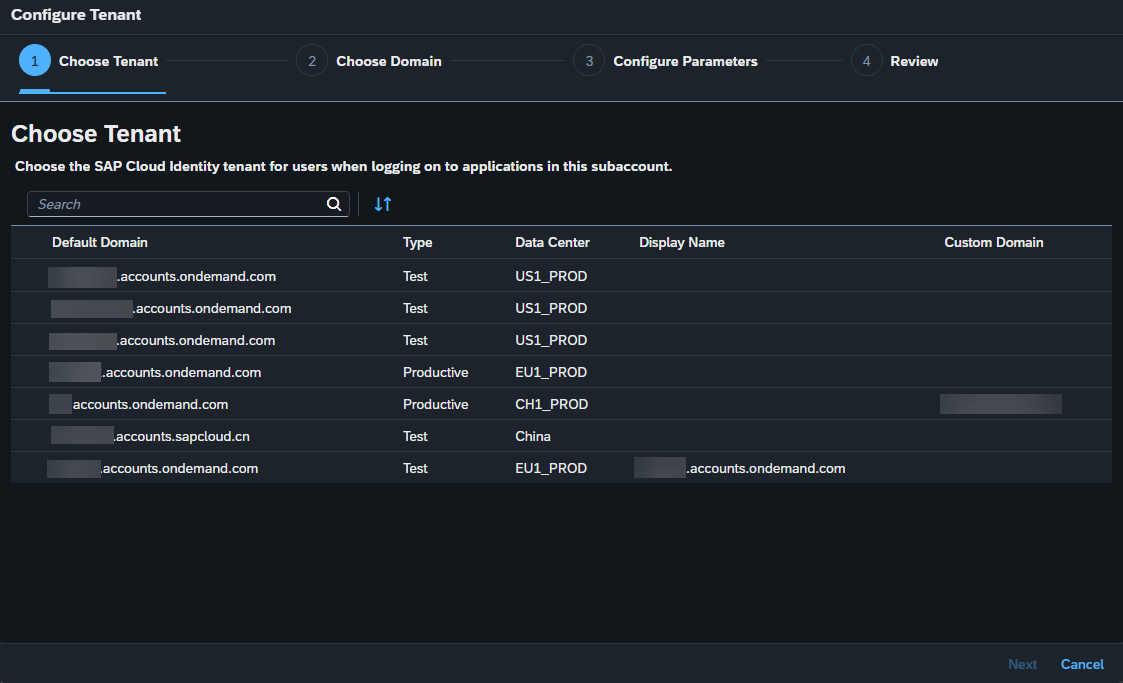Viewport: 1123px width, 683px height.
Task: Click the step 2 circle icon
Action: click(312, 61)
